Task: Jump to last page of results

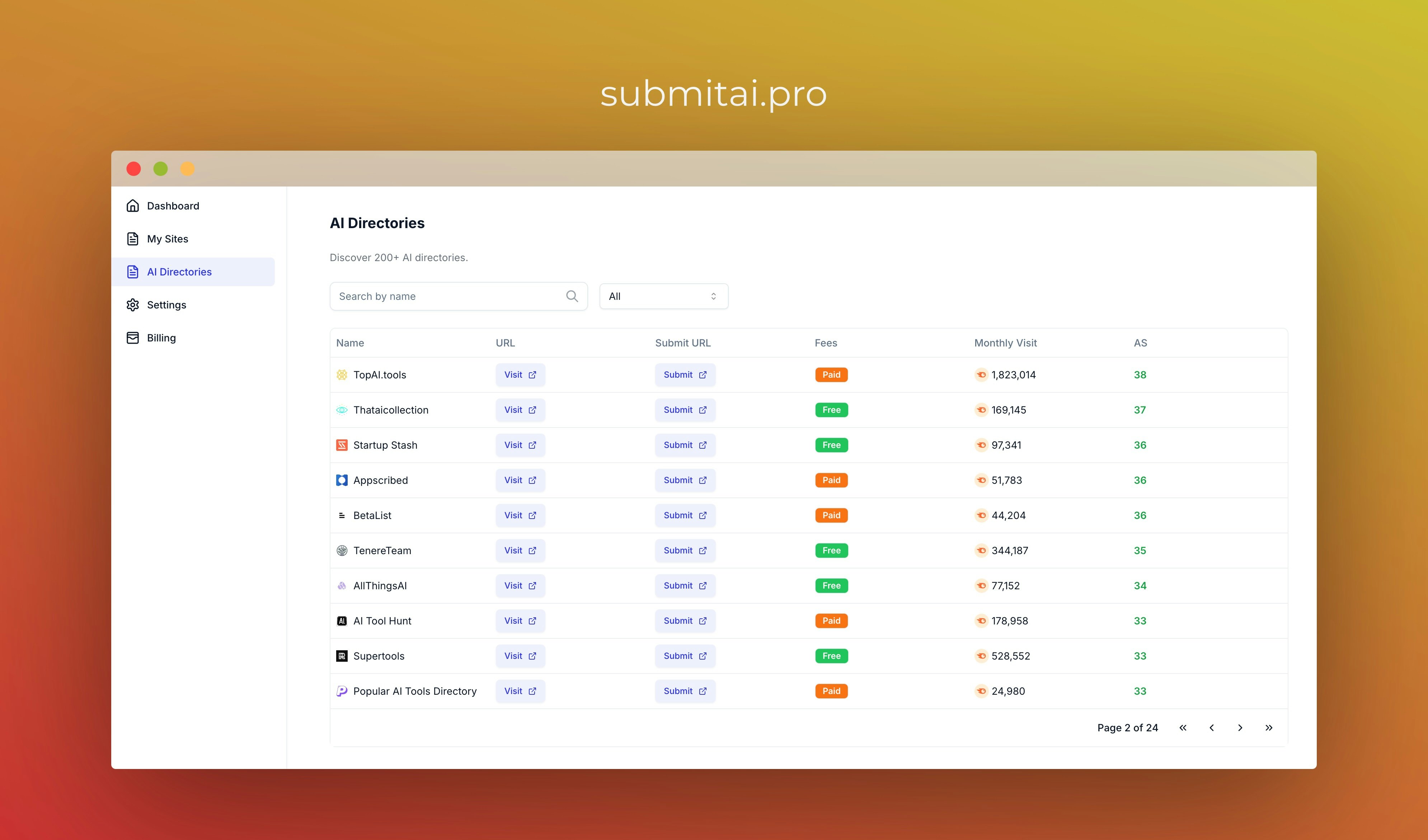Action: [x=1269, y=728]
